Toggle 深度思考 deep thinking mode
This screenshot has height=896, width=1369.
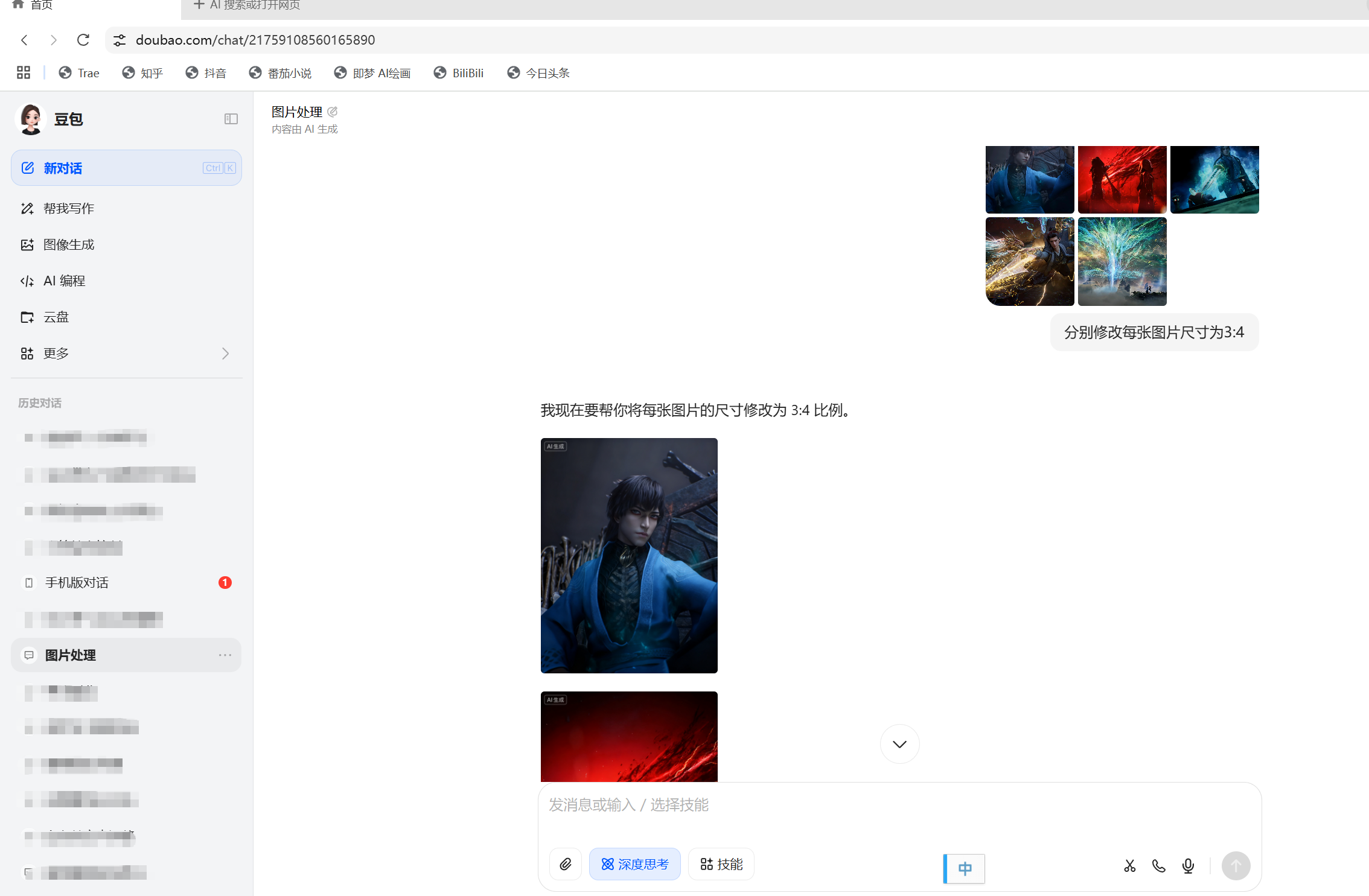pyautogui.click(x=634, y=864)
